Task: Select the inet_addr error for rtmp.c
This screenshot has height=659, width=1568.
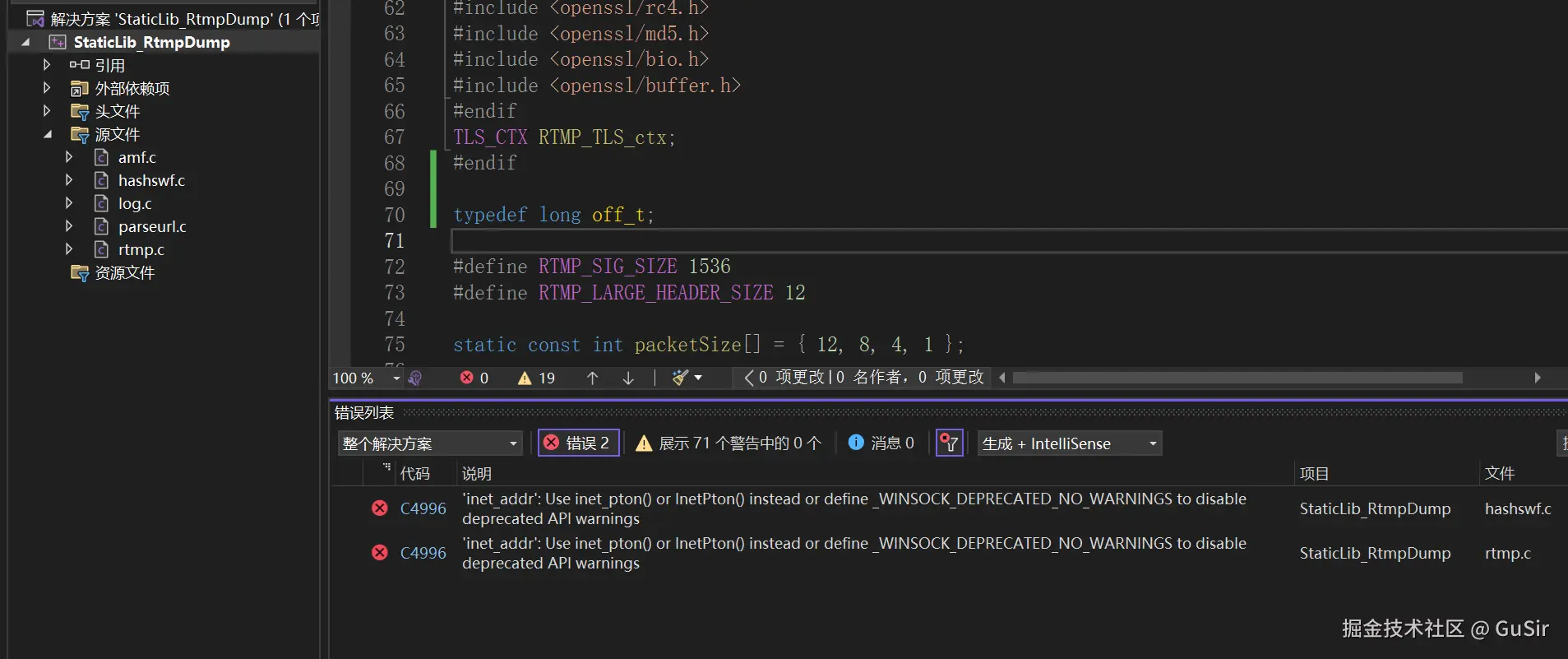Action: point(855,553)
